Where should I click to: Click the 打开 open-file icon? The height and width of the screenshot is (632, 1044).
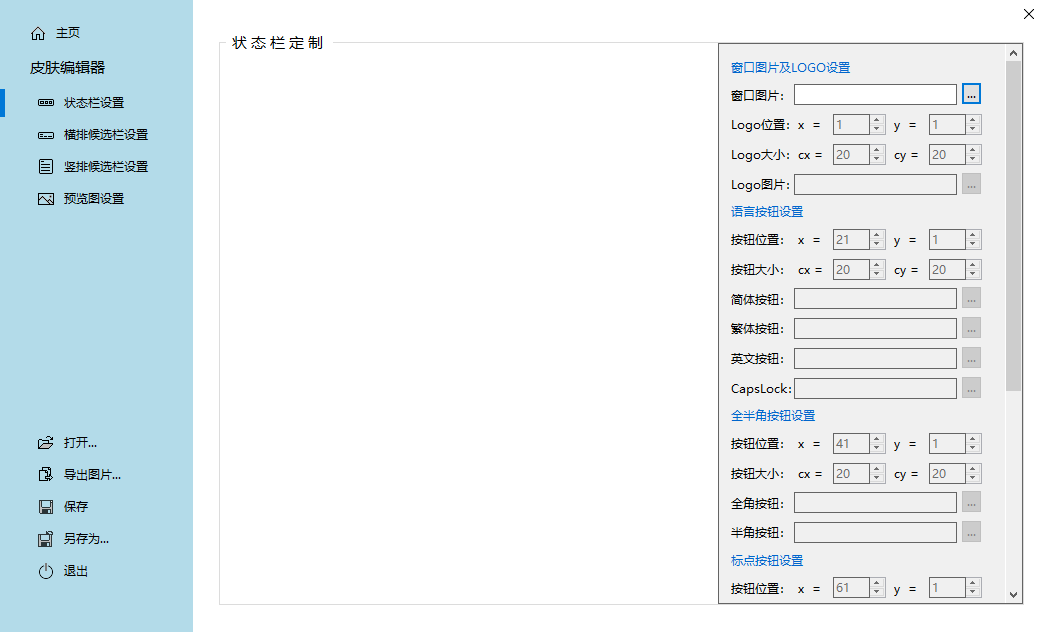pos(46,442)
